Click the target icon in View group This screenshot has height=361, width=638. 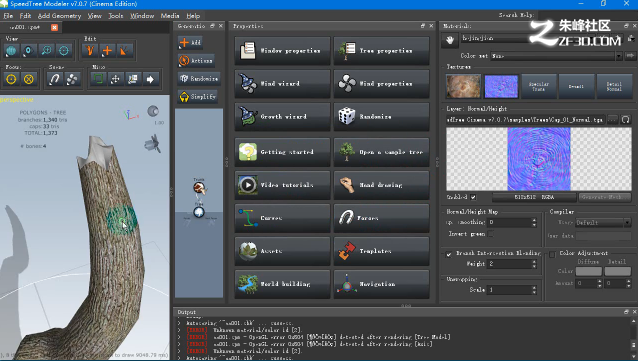click(64, 51)
